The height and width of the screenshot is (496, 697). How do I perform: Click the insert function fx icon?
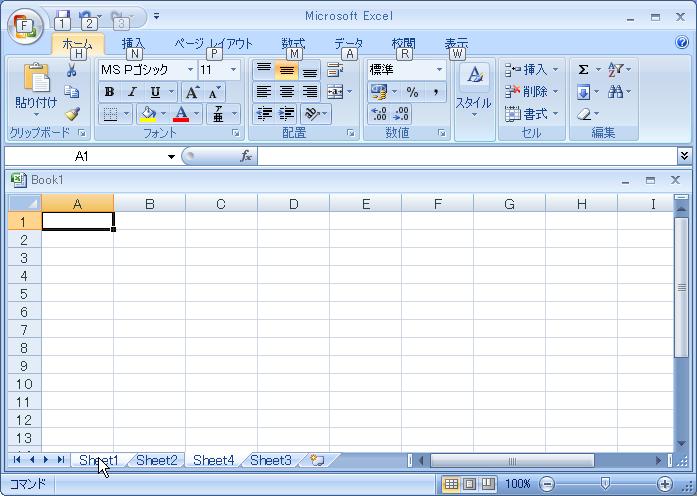point(245,156)
